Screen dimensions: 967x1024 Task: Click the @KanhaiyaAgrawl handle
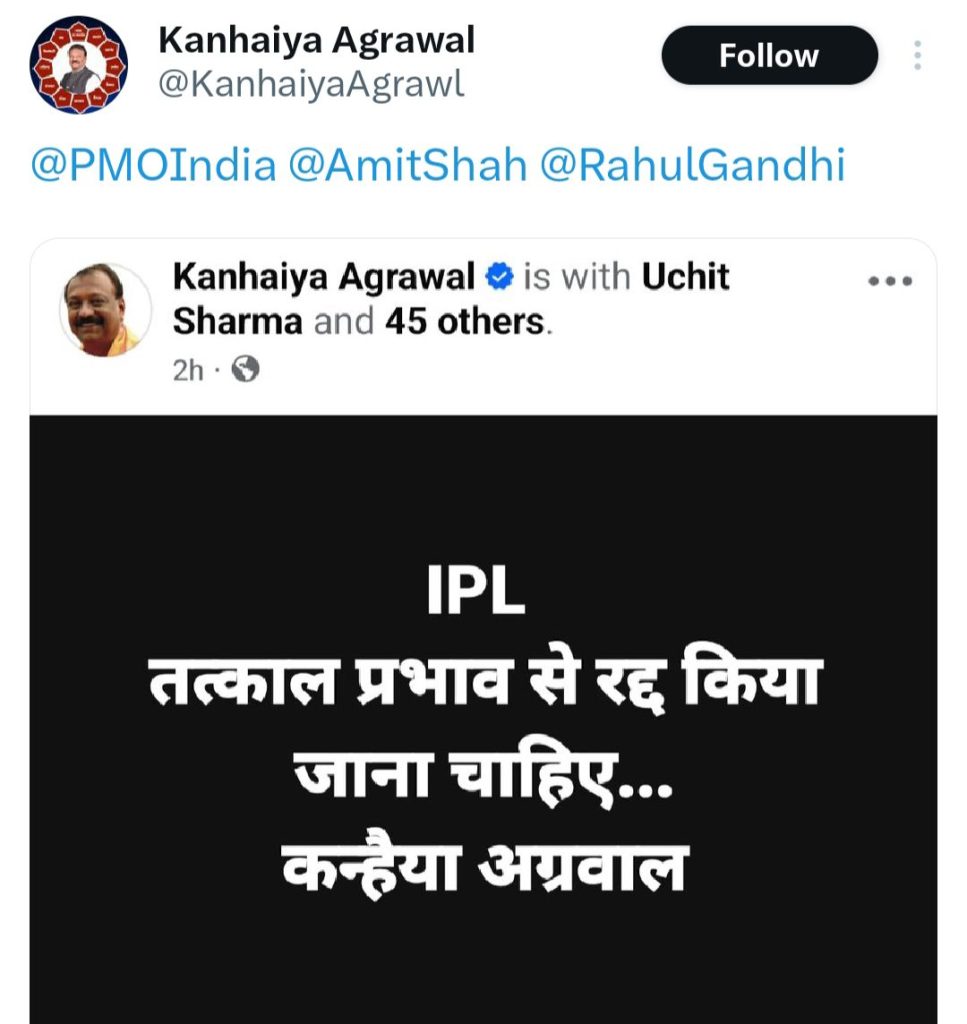[311, 84]
